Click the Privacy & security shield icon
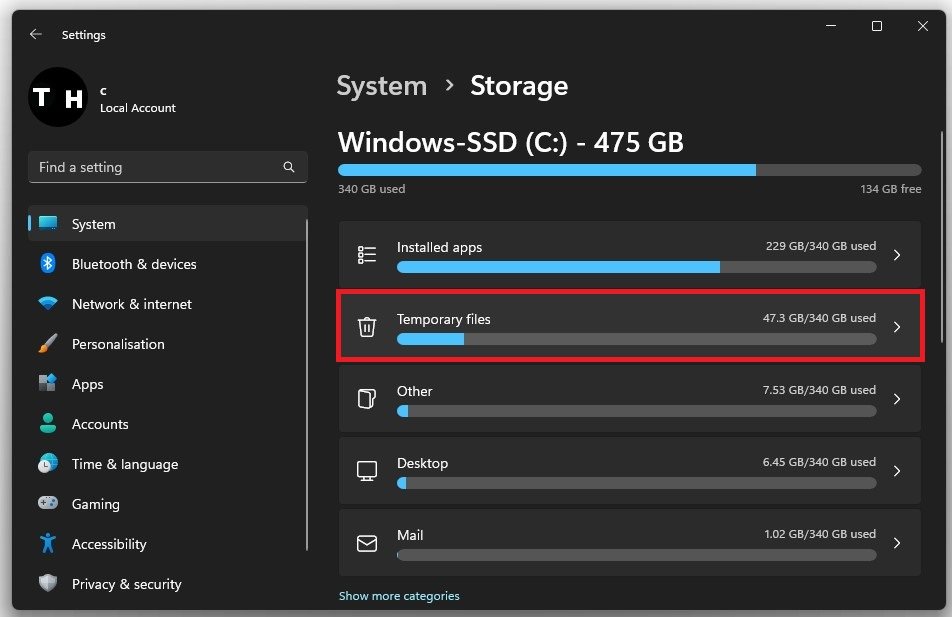The height and width of the screenshot is (617, 952). 48,584
